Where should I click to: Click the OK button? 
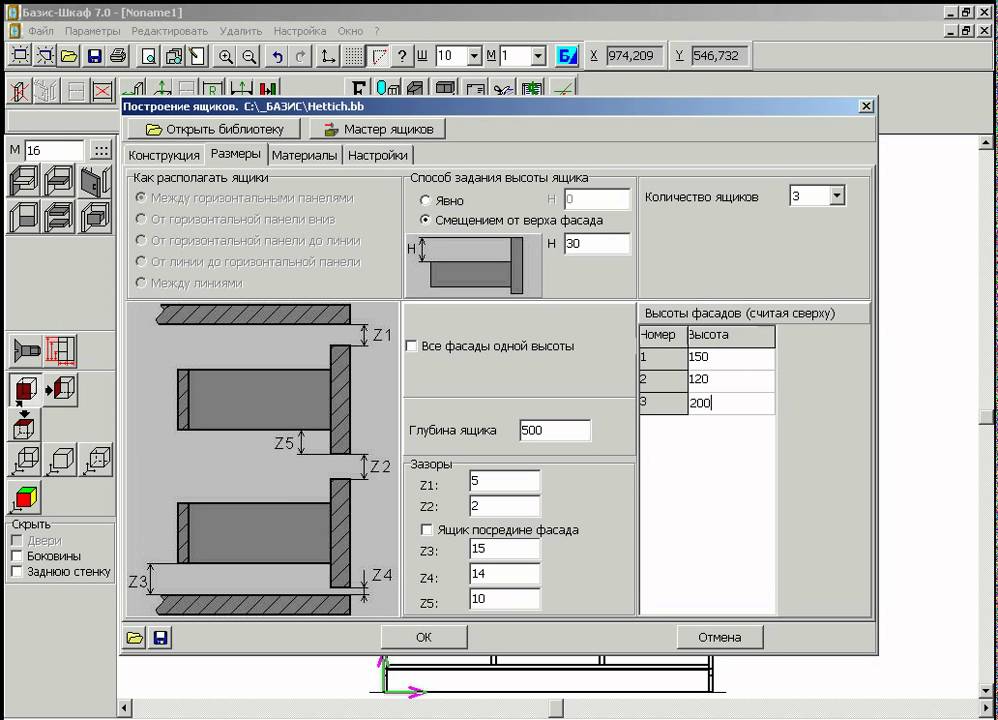(424, 637)
